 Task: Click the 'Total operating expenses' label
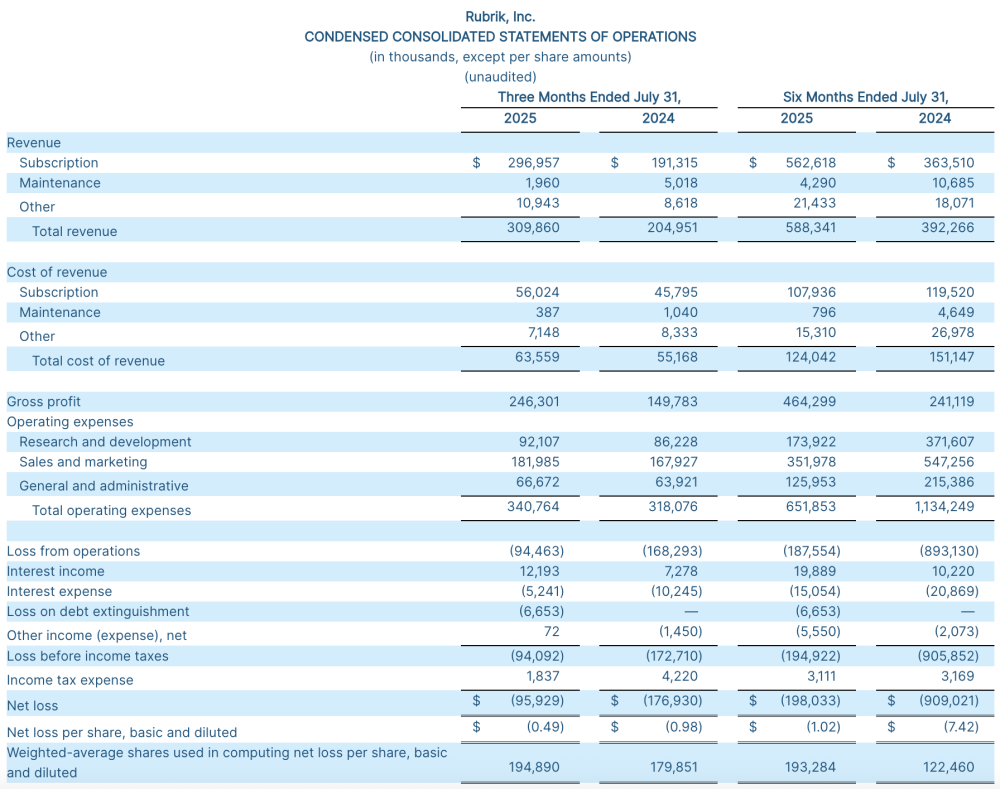(x=112, y=510)
